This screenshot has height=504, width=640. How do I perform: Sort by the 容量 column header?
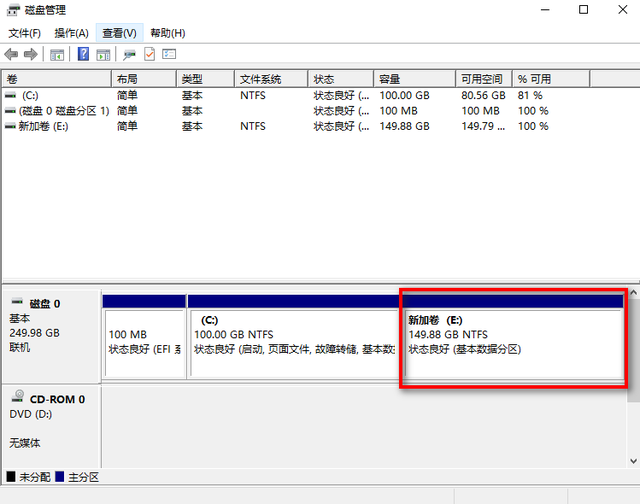(414, 79)
